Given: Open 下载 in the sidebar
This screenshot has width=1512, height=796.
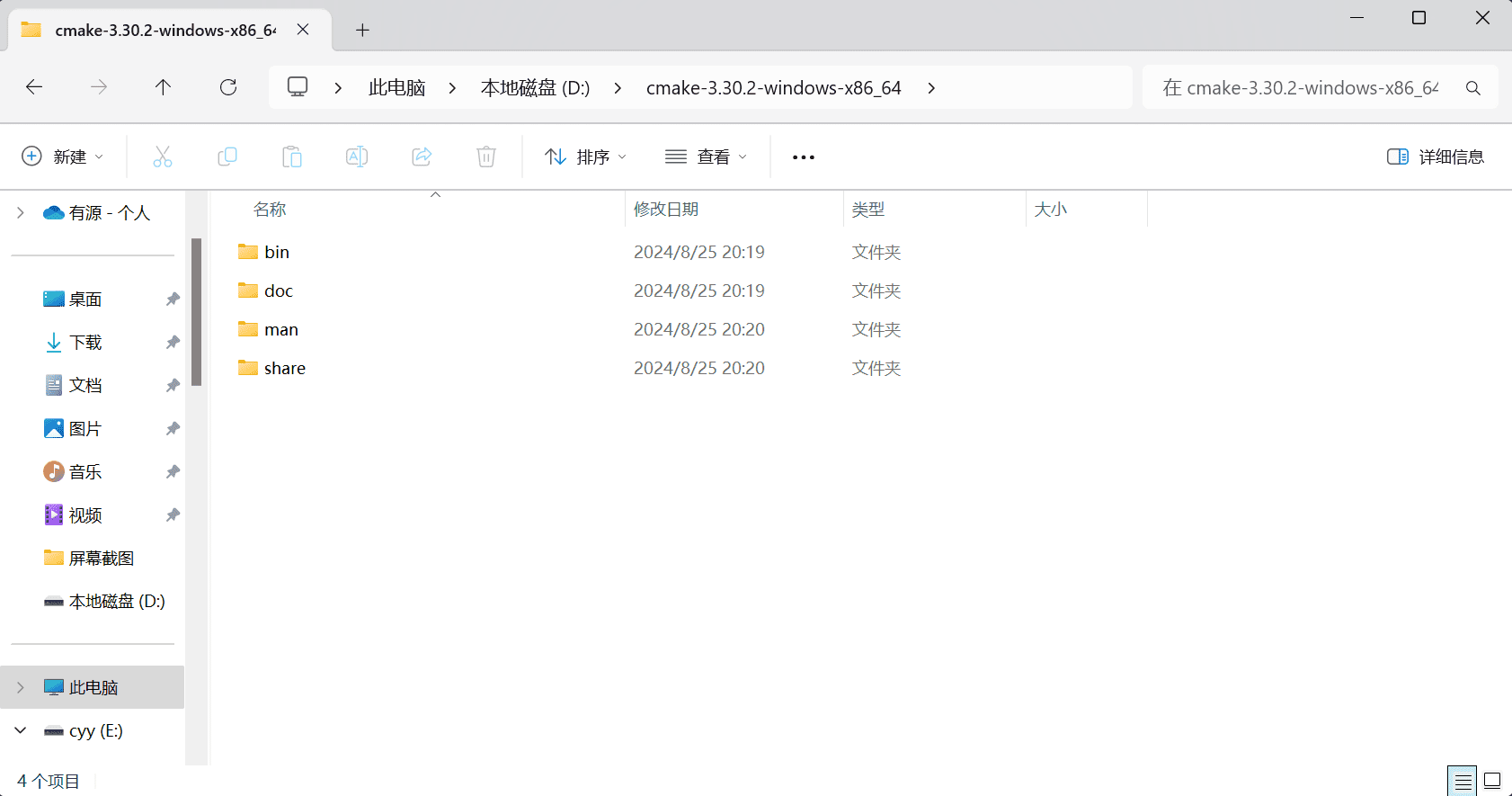Looking at the screenshot, I should click(85, 342).
